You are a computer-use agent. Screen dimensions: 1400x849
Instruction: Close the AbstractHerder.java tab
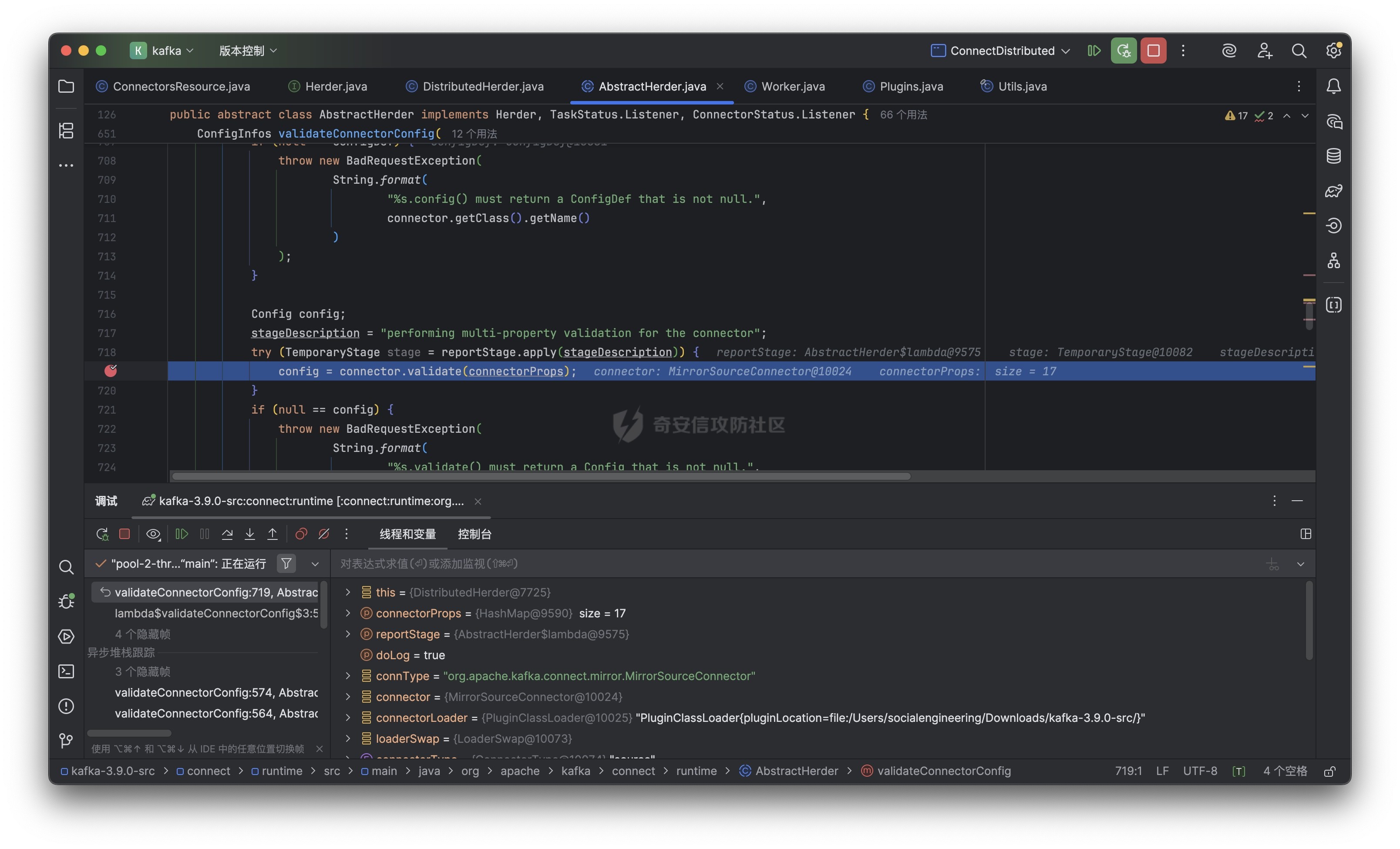(719, 86)
